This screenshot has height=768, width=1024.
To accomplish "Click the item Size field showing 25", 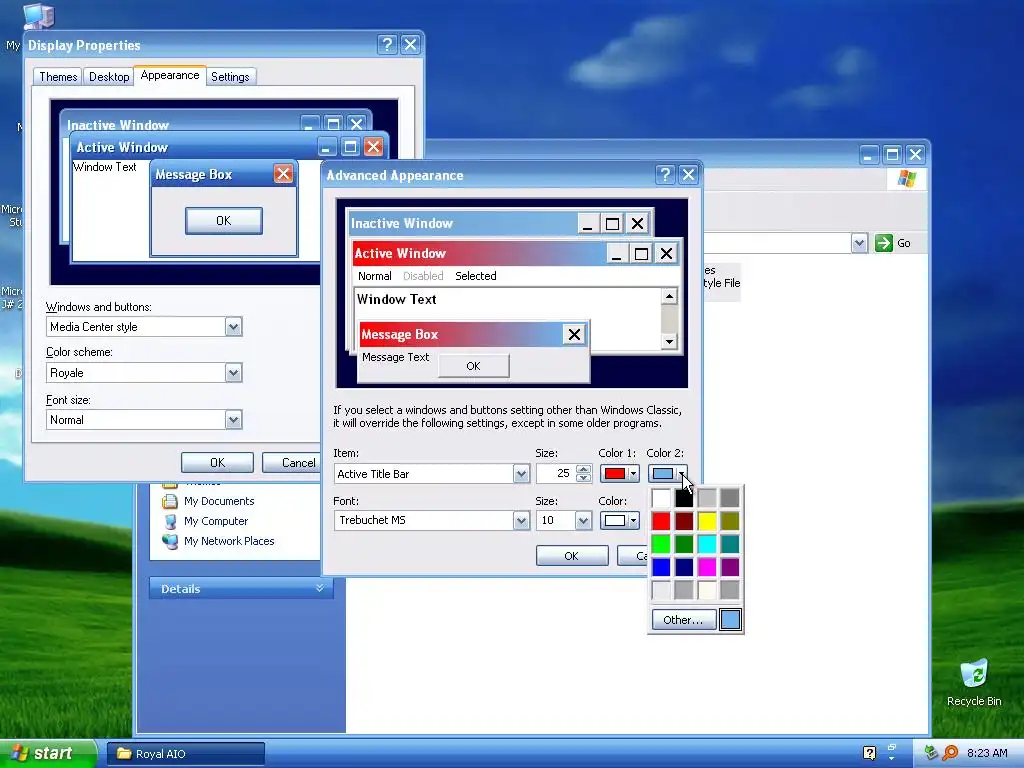I will [x=556, y=473].
